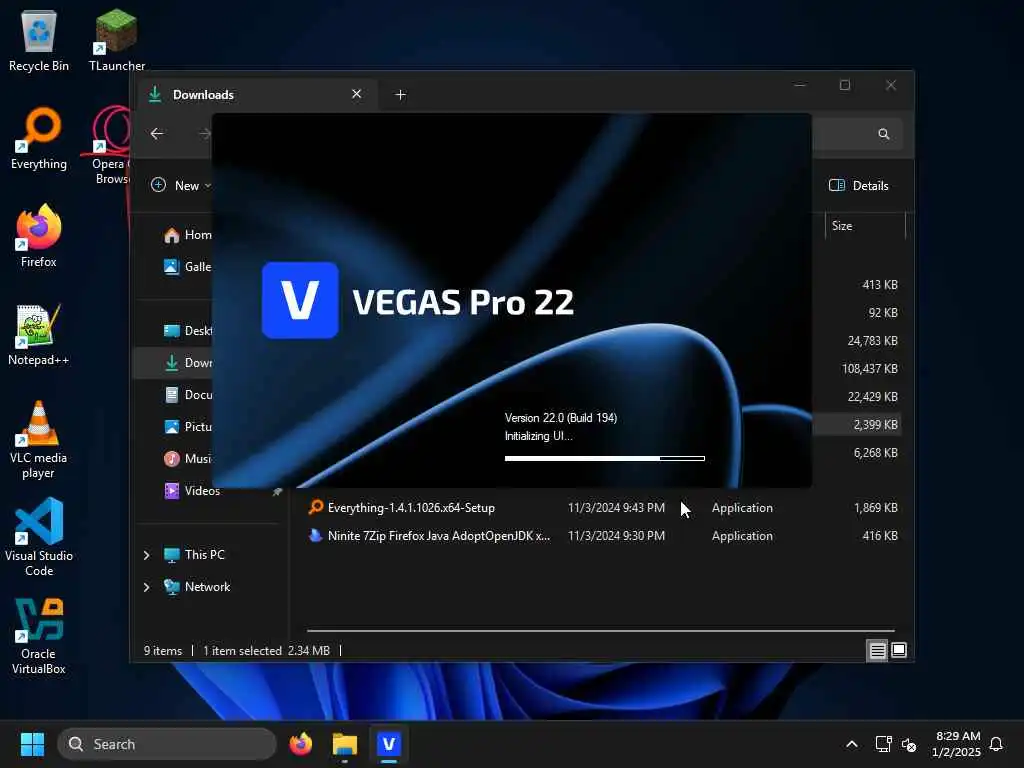Open Documents in the navigation pane
The height and width of the screenshot is (768, 1024).
click(187, 394)
